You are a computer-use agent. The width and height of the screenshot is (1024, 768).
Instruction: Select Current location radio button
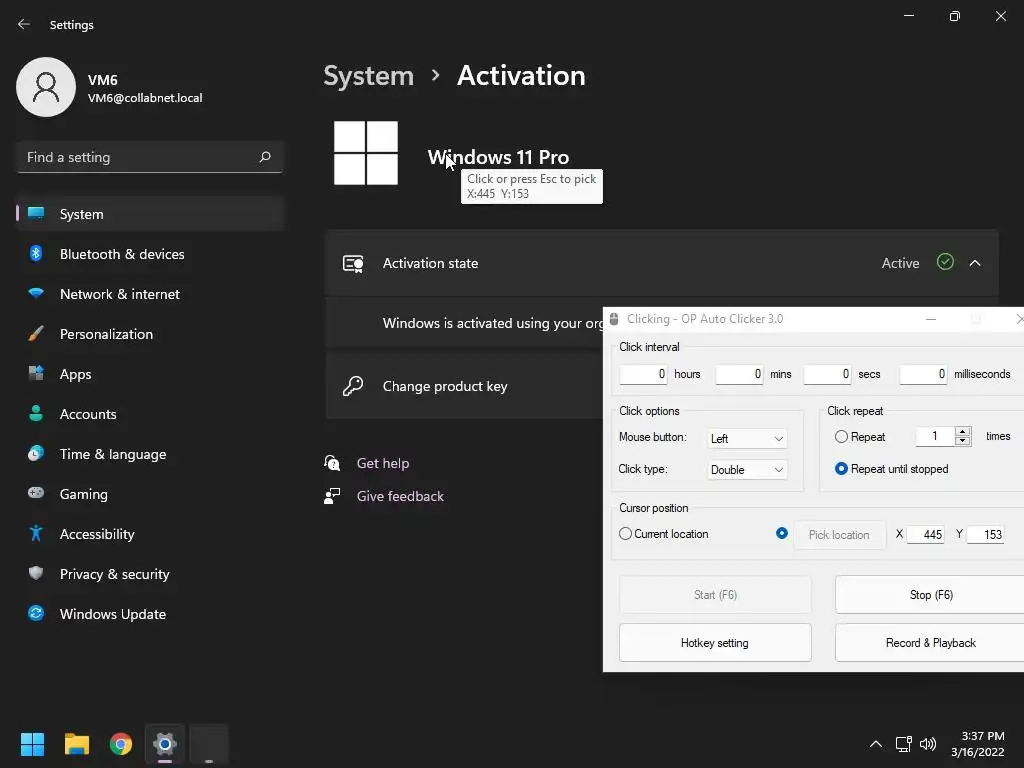tap(625, 534)
